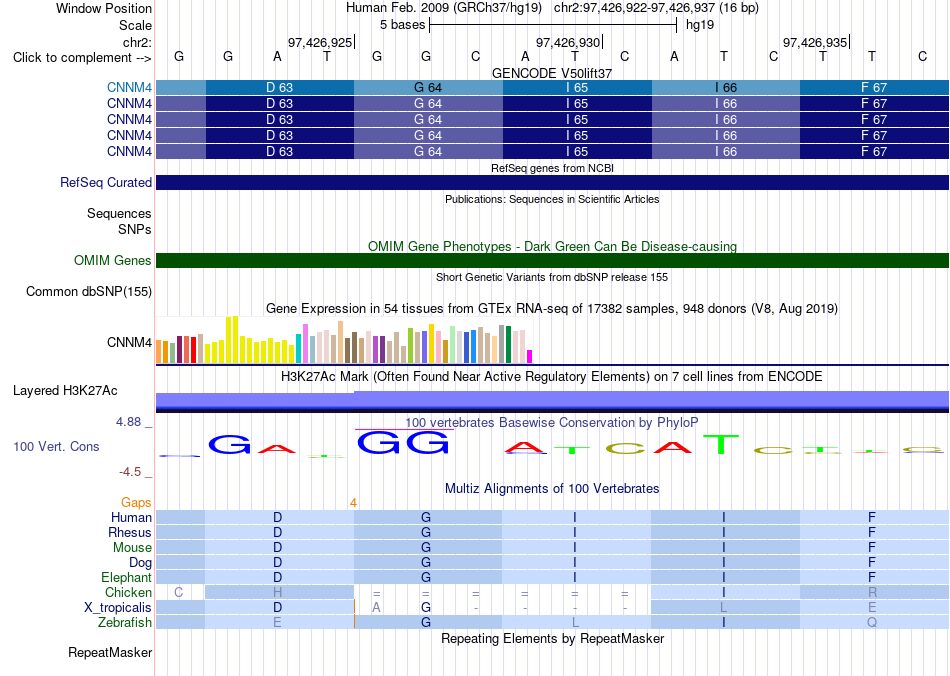
Task: Click the Sequences publications track label
Action: point(119,213)
